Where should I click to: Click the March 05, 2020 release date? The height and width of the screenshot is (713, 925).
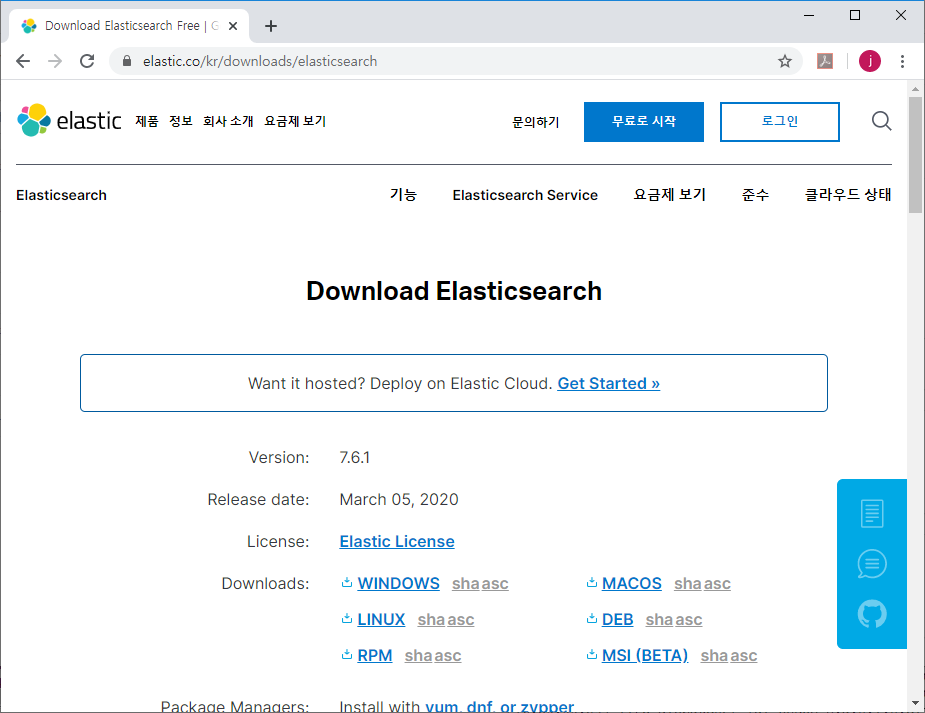[399, 500]
